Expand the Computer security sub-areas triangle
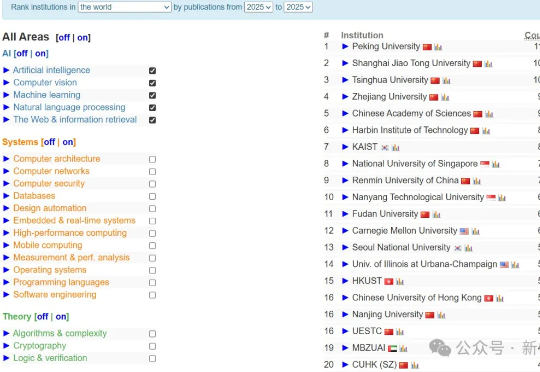Screen dimensions: 540x372 [6, 184]
